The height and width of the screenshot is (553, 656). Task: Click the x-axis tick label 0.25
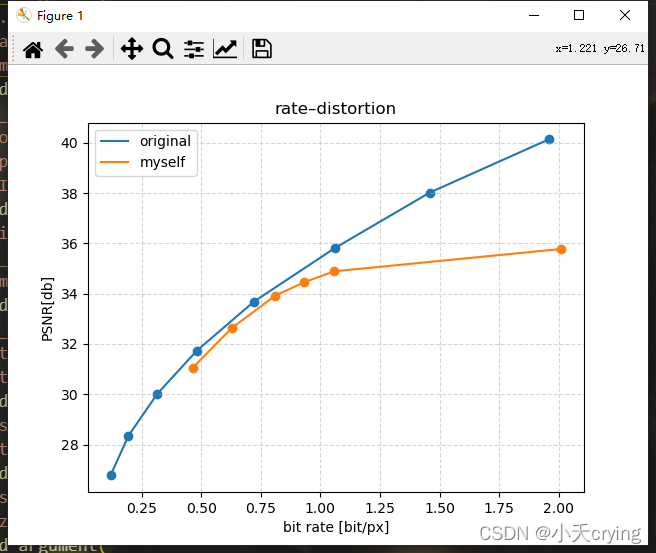click(142, 508)
